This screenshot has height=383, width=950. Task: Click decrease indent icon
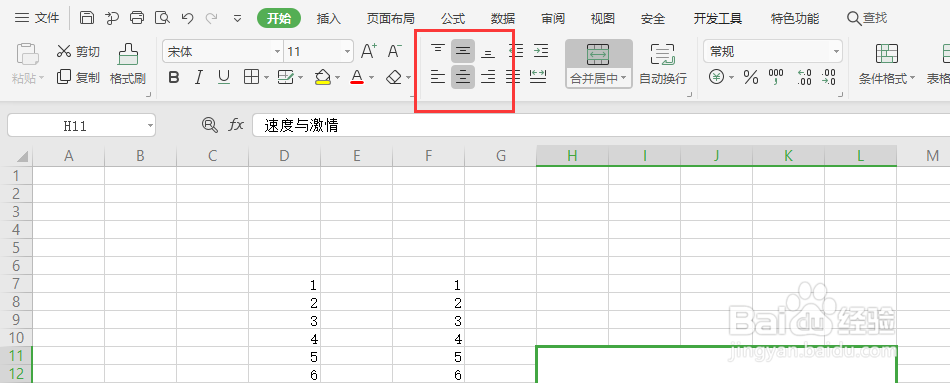(x=516, y=51)
